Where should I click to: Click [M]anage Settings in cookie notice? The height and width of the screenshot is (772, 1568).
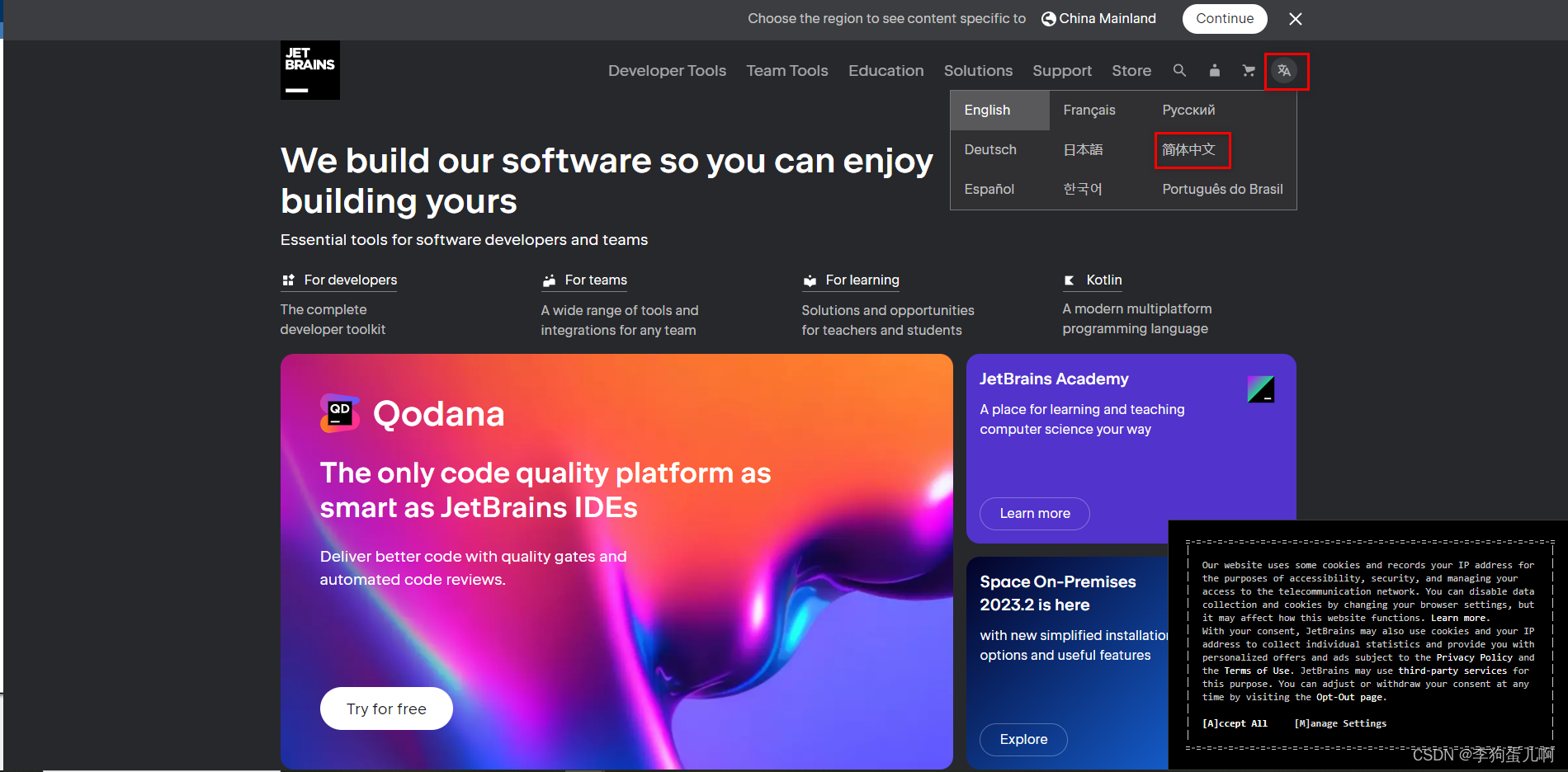point(1340,723)
